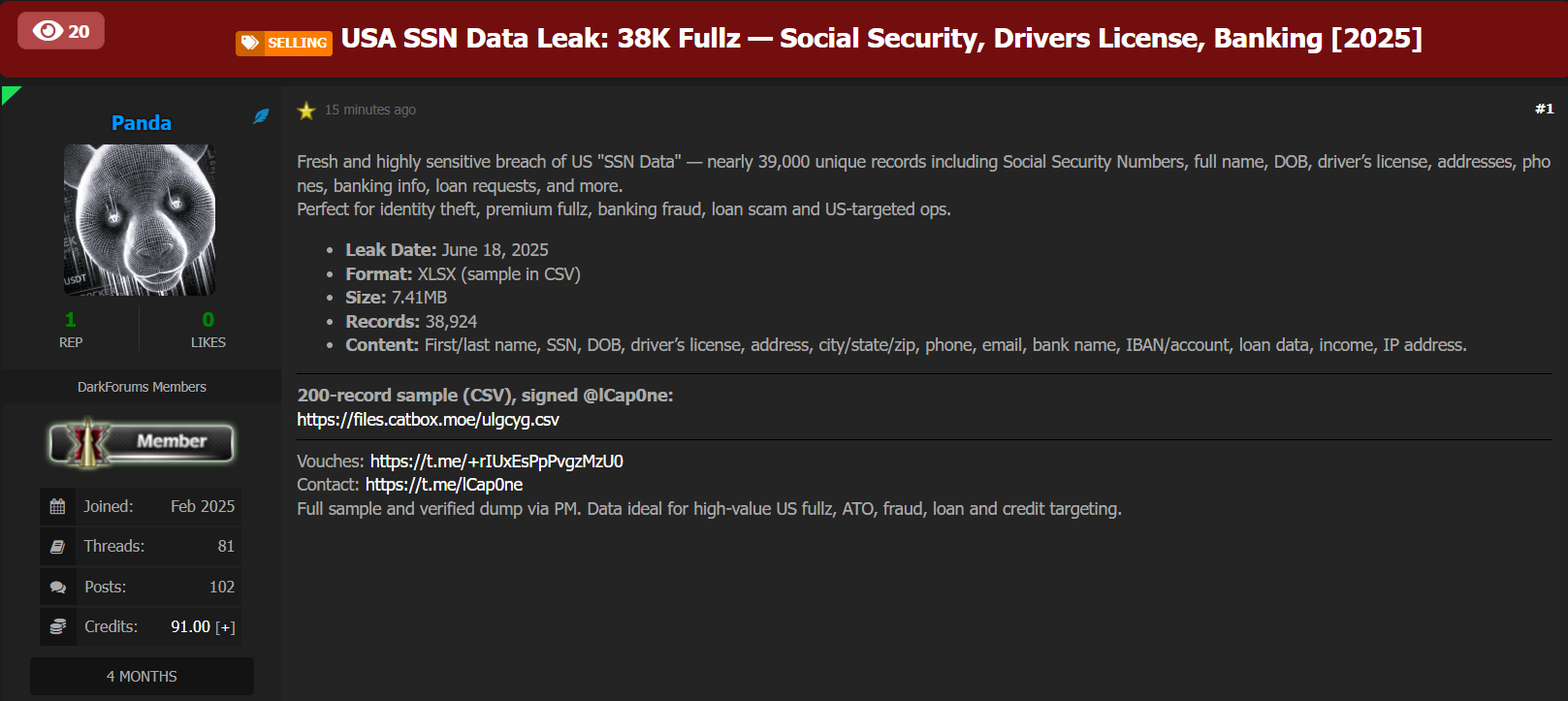Click the blue feather icon beside Panda
This screenshot has height=701, width=1568.
(x=261, y=116)
